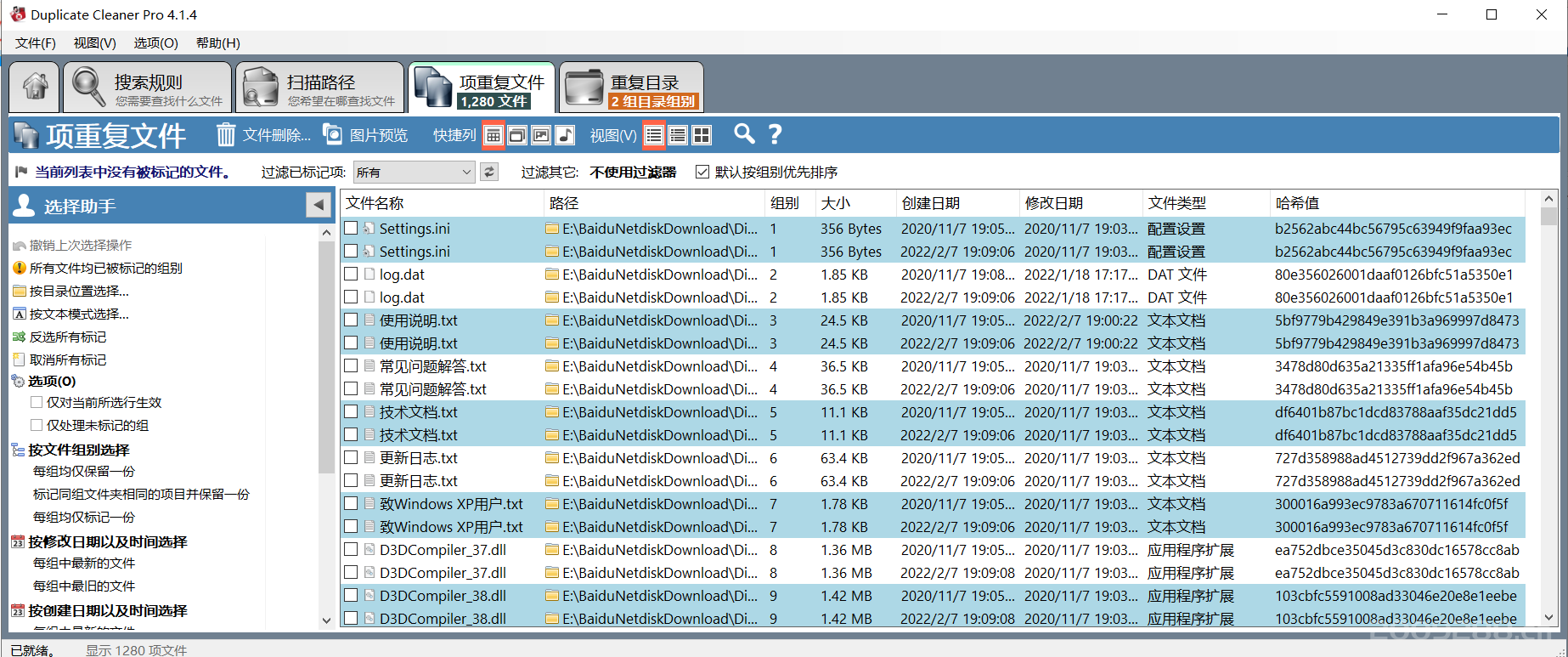
Task: Select the music note quick column icon
Action: [x=565, y=135]
